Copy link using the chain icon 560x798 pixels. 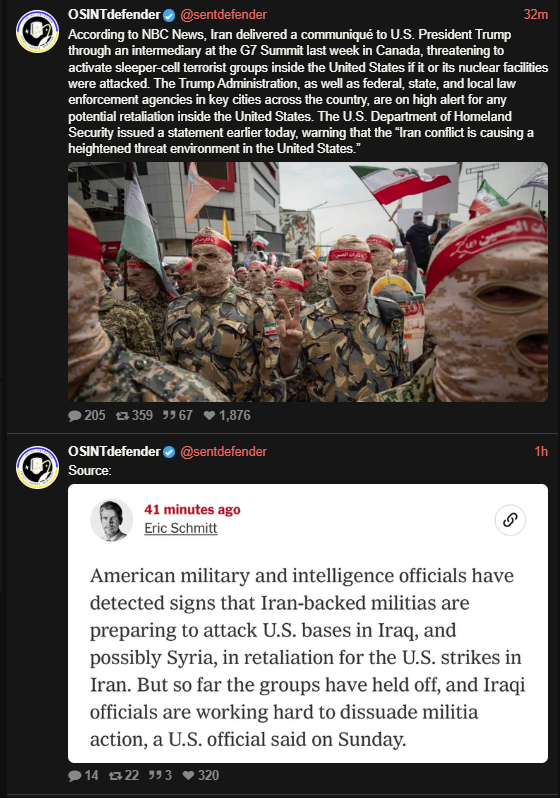pyautogui.click(x=510, y=520)
